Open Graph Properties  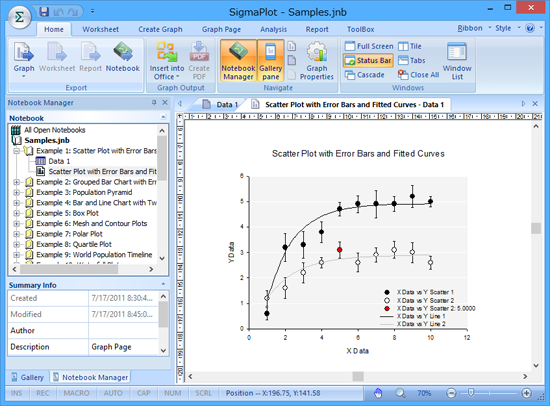coord(317,60)
